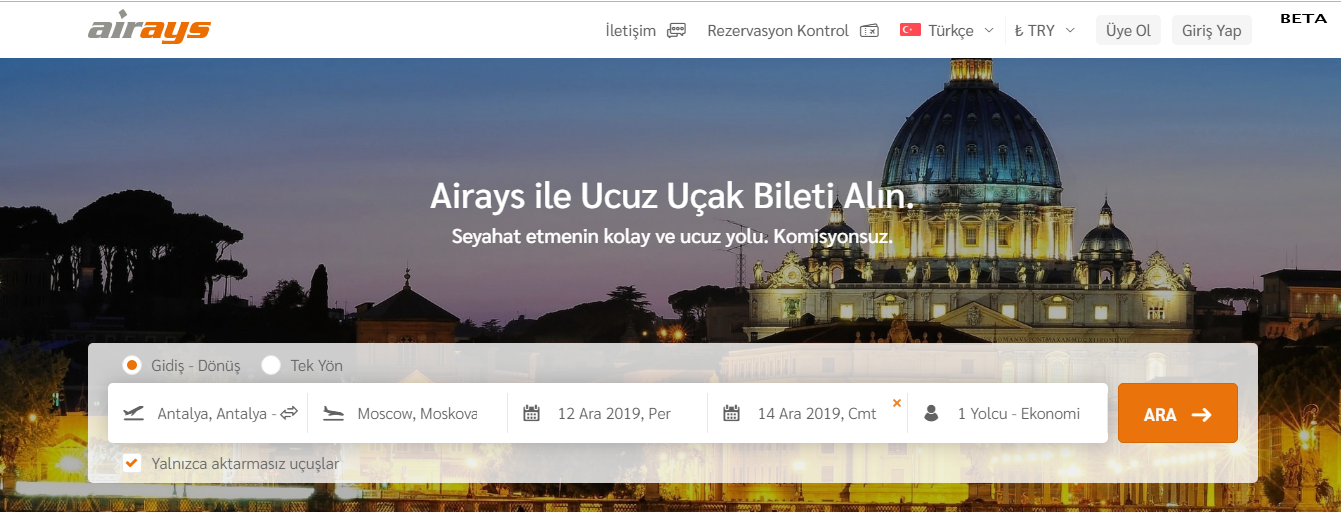Click the Rezervasyon Kontrol ticket icon
The height and width of the screenshot is (512, 1341).
coord(869,30)
